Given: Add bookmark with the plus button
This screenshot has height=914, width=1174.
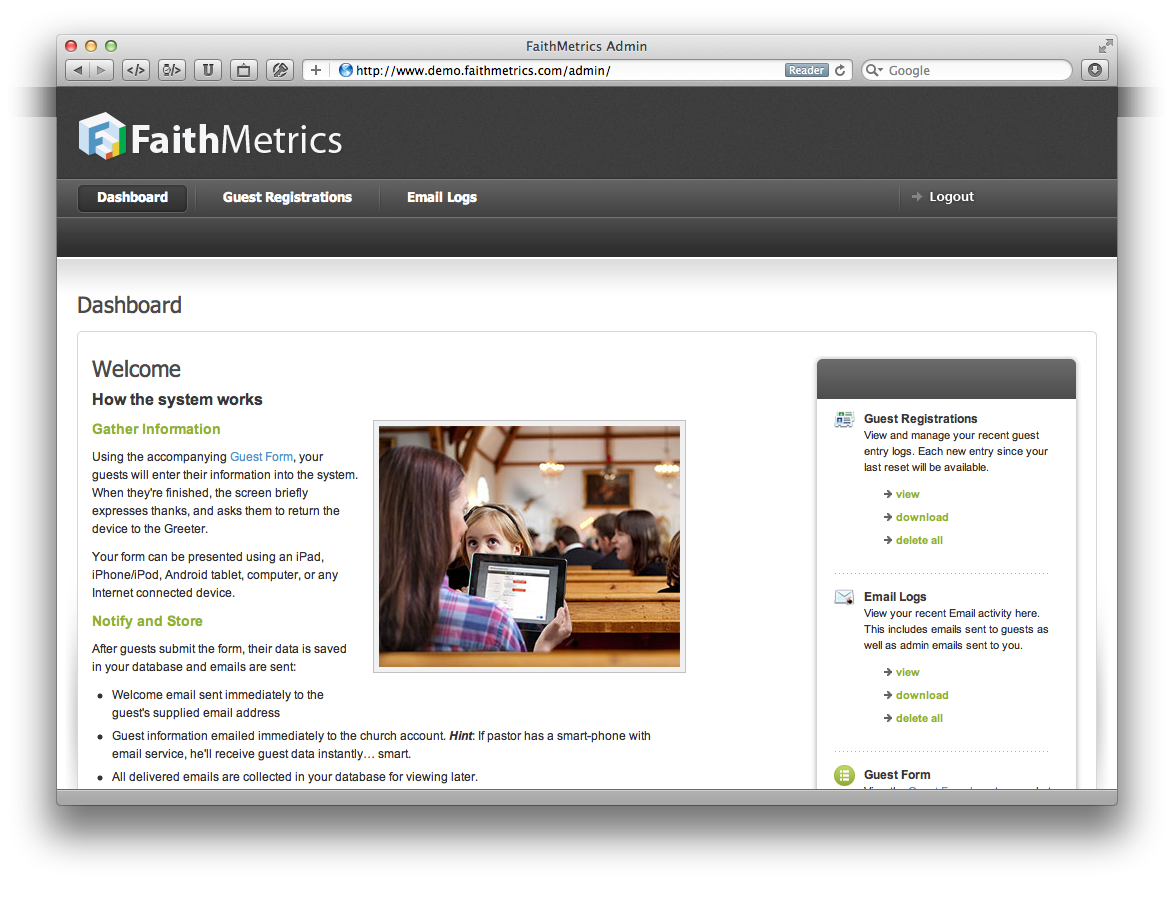Looking at the screenshot, I should pos(316,70).
